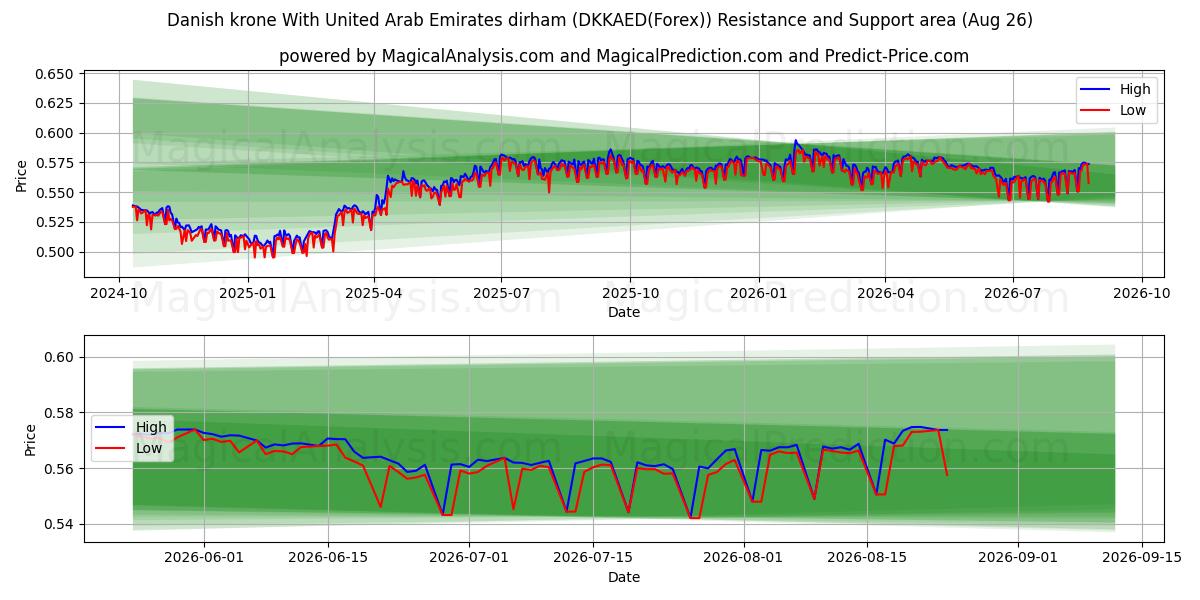Click the 2026-08-01 date tick label

744,559
